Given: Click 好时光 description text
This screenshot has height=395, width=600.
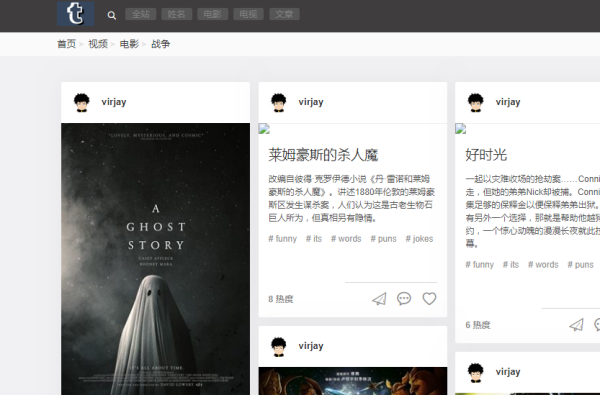Looking at the screenshot, I should (x=533, y=211).
